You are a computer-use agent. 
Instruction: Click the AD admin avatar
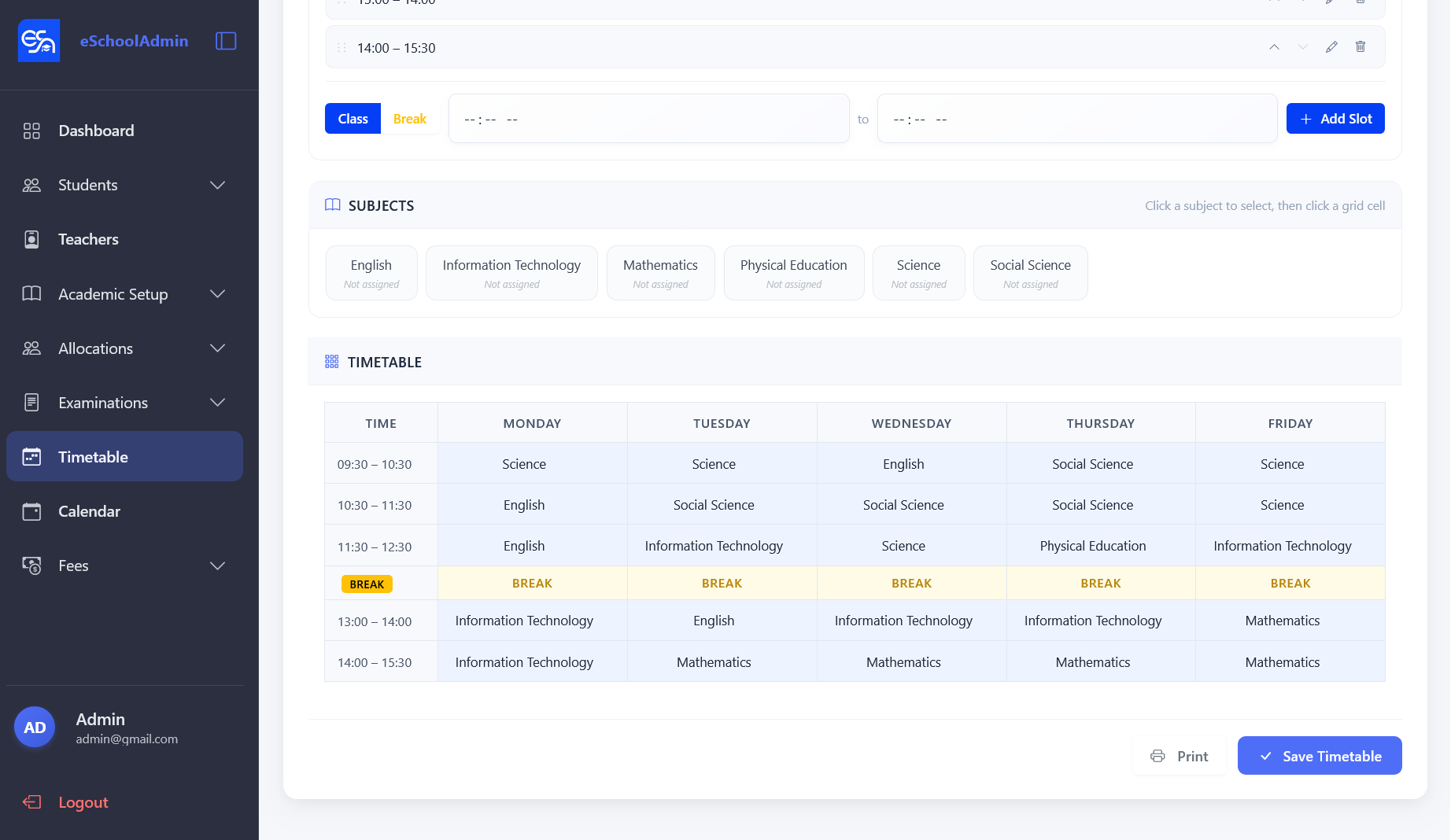coord(35,728)
